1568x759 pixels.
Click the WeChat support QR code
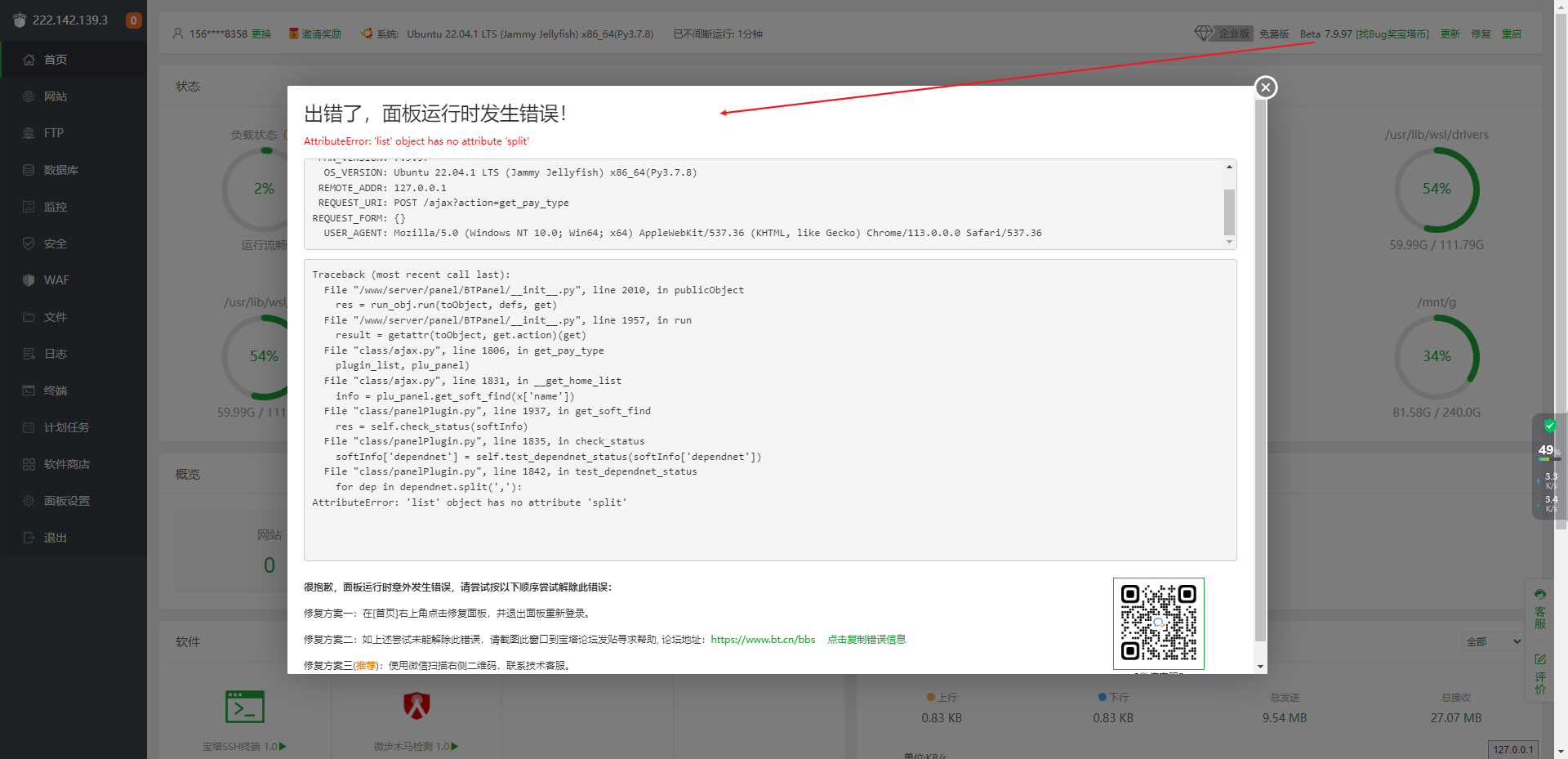[1158, 623]
